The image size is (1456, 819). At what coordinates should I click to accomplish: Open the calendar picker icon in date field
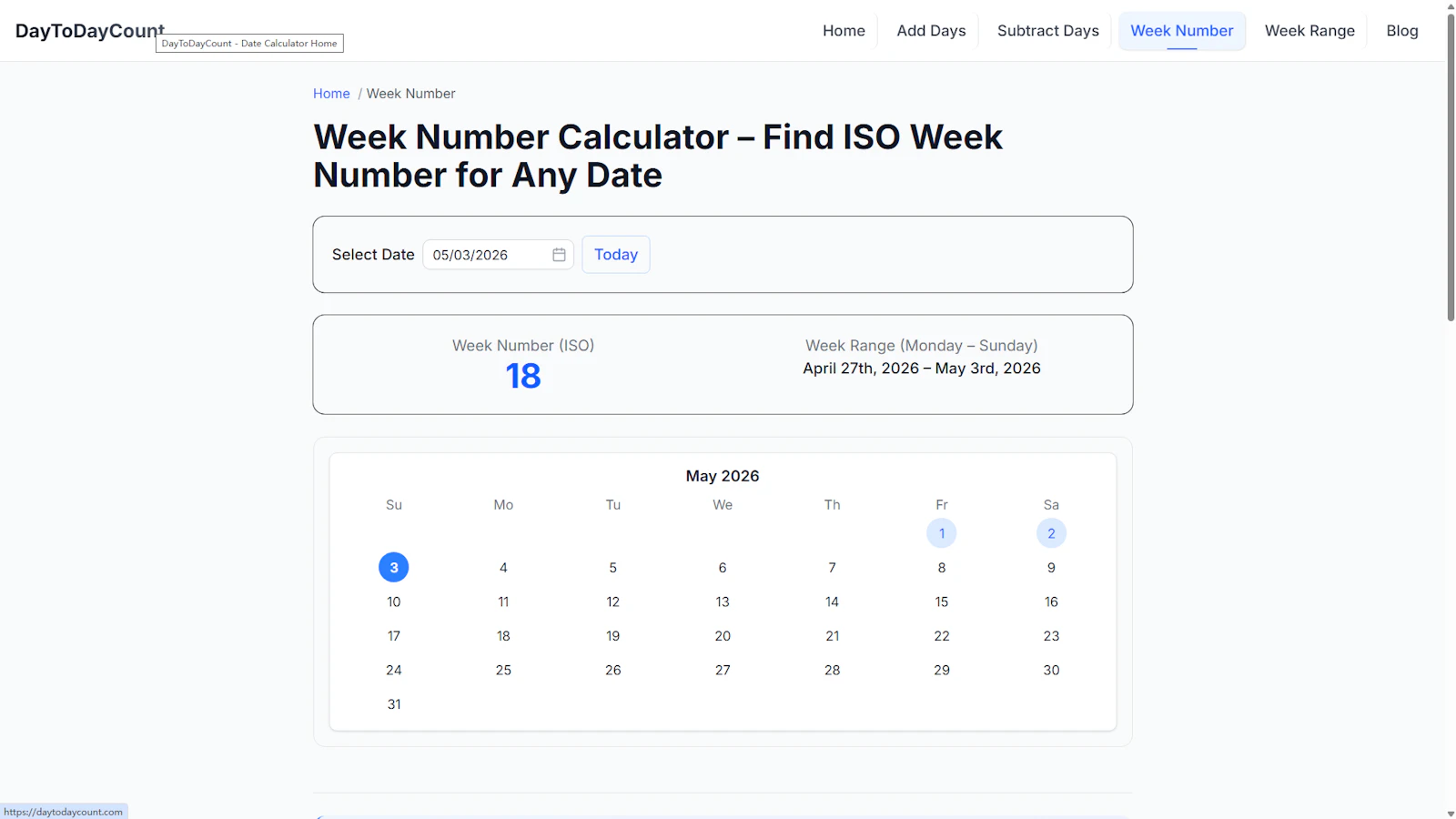tap(559, 255)
